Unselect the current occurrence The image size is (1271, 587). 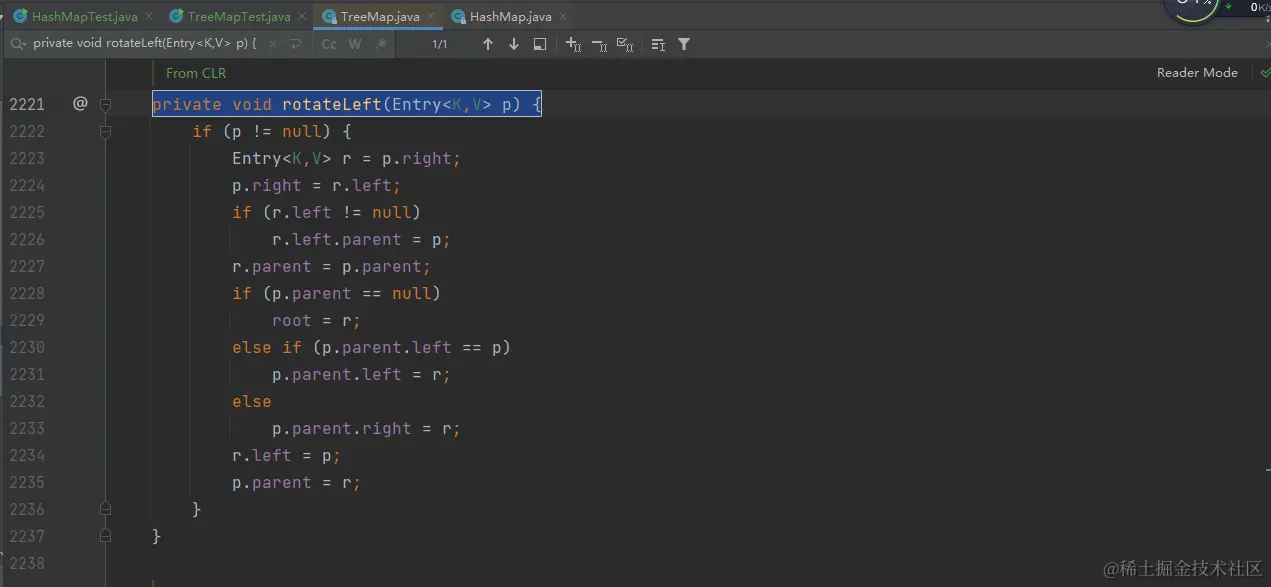coord(599,44)
